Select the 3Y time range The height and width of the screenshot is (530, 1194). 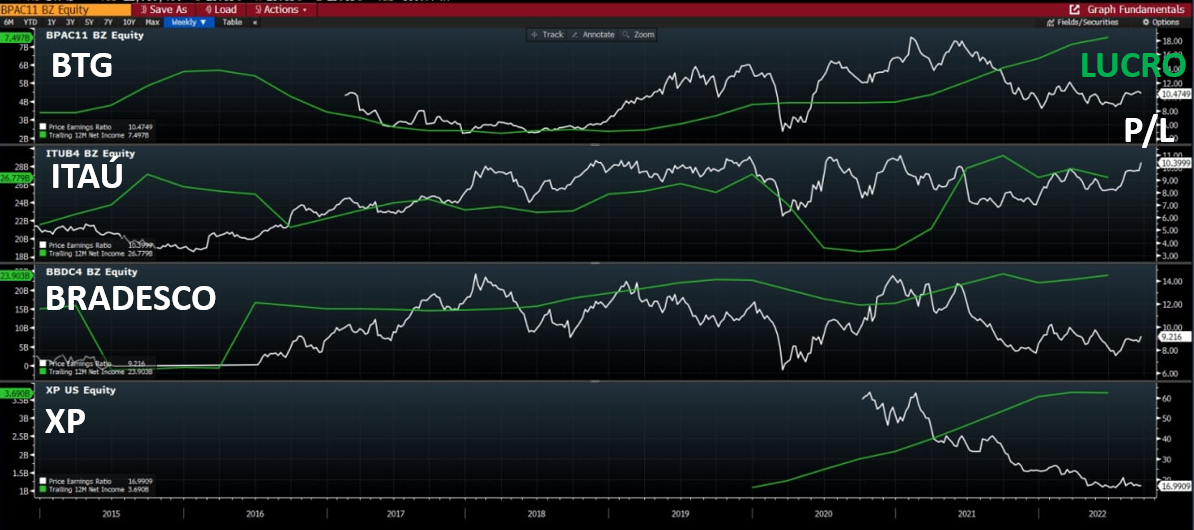point(70,23)
